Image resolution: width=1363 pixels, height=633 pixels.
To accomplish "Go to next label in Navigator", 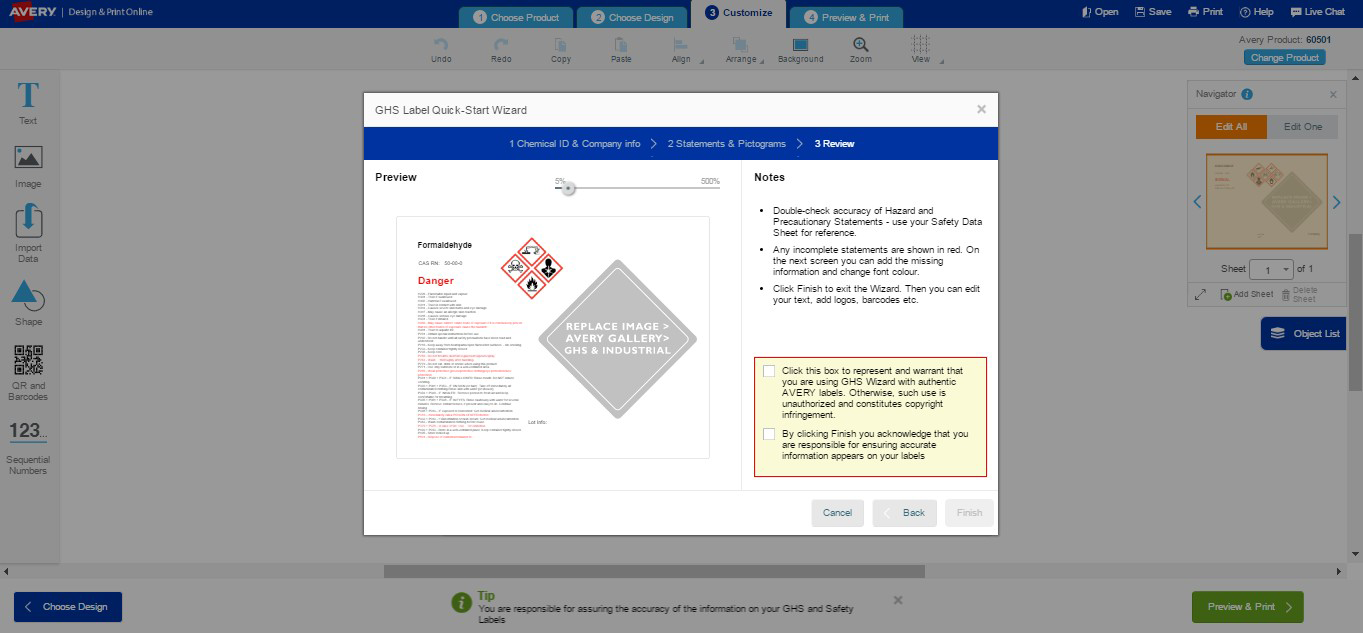I will (1336, 202).
